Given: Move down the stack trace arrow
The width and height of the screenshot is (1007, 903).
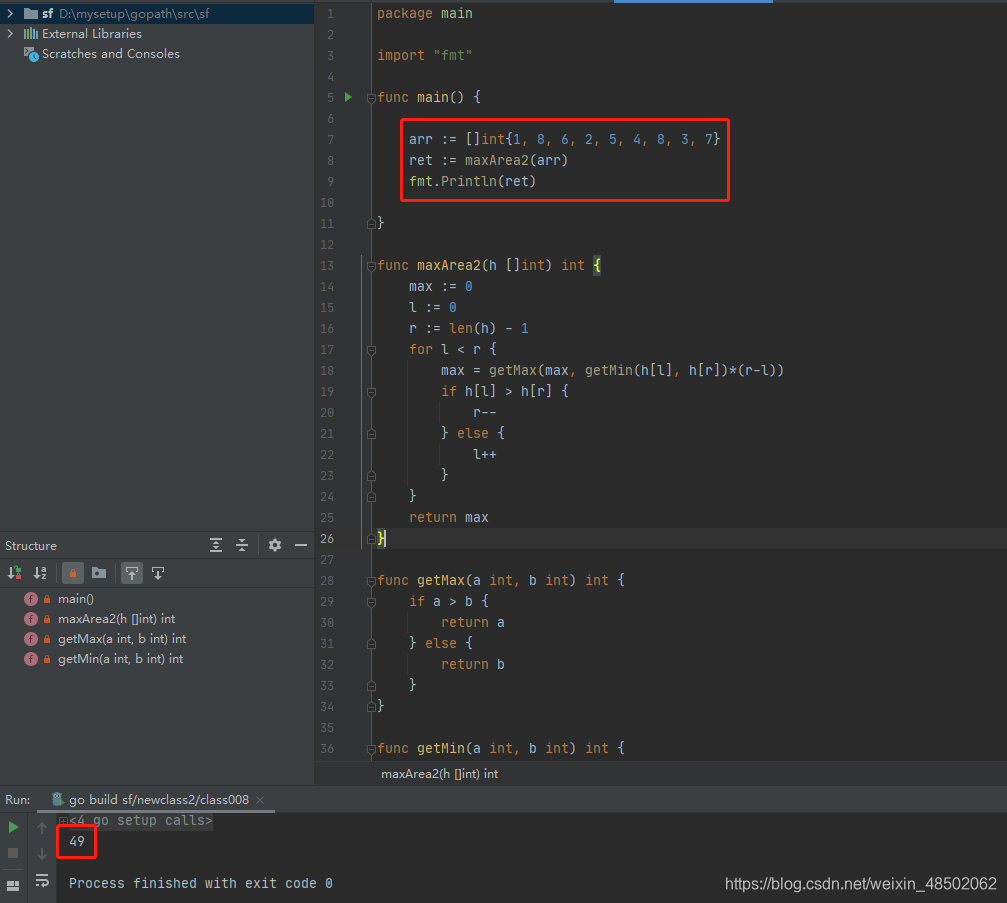Looking at the screenshot, I should (x=42, y=854).
